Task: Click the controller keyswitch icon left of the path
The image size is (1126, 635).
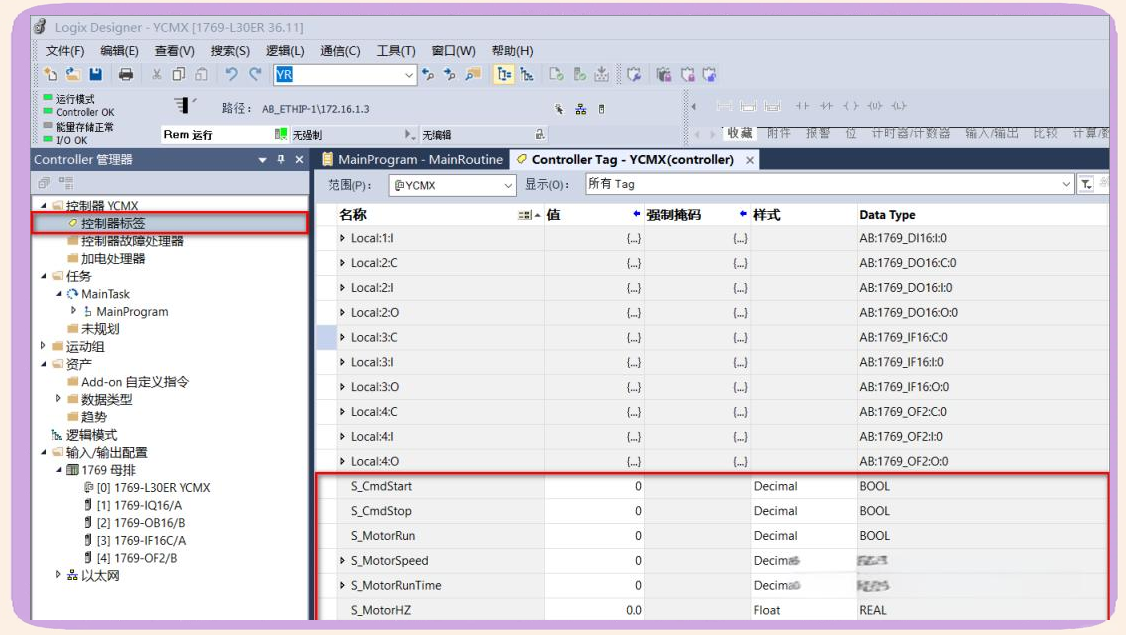Action: pos(183,106)
